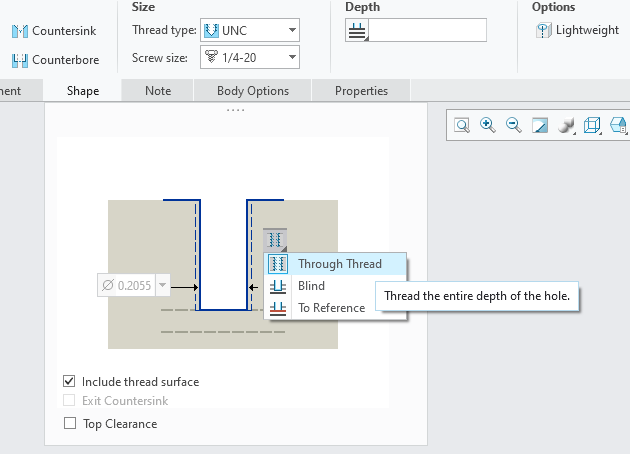The height and width of the screenshot is (454, 630).
Task: Expand the Screw size 1/4-20 dropdown
Action: click(x=249, y=58)
